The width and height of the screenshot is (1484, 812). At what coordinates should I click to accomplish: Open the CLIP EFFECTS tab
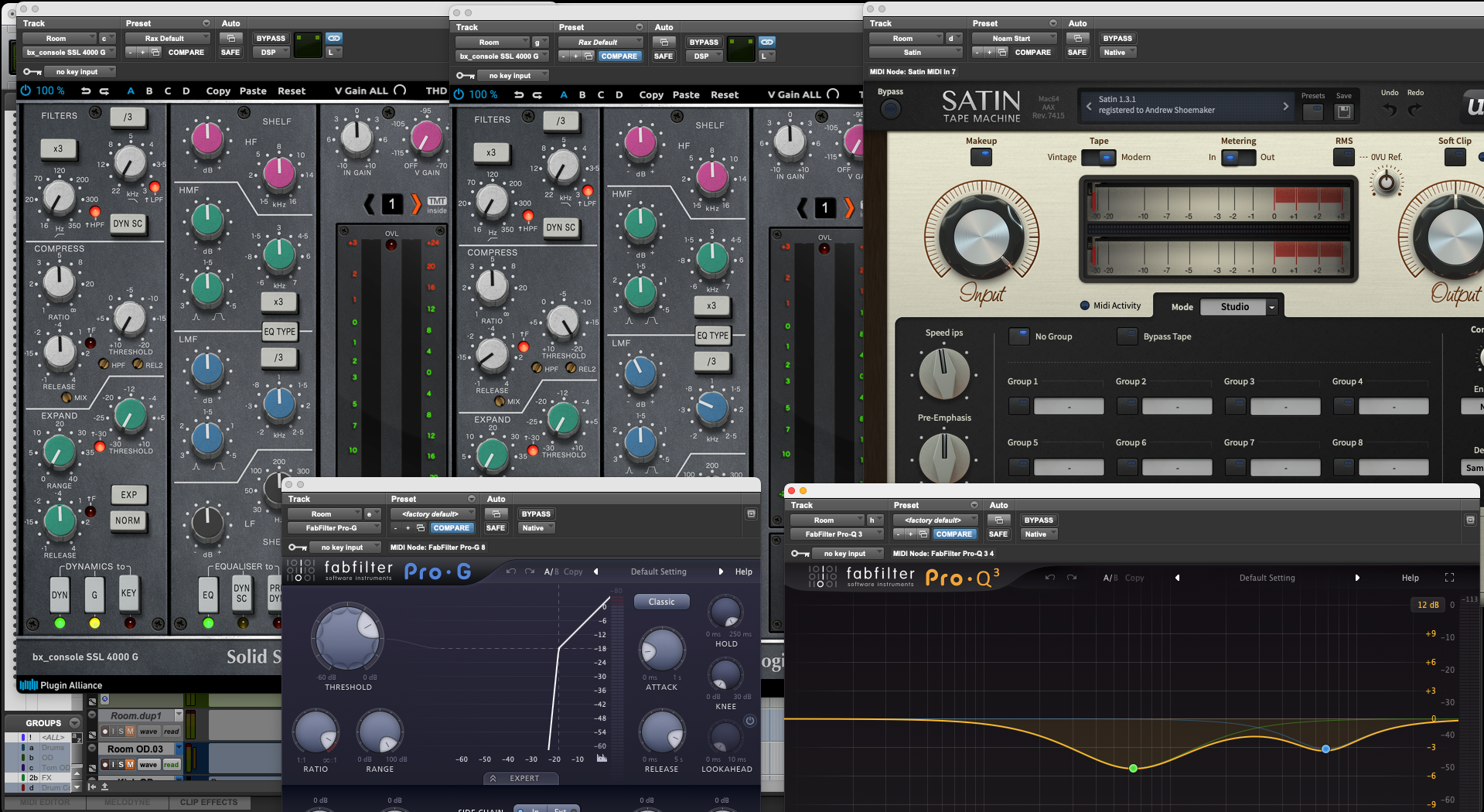point(209,802)
